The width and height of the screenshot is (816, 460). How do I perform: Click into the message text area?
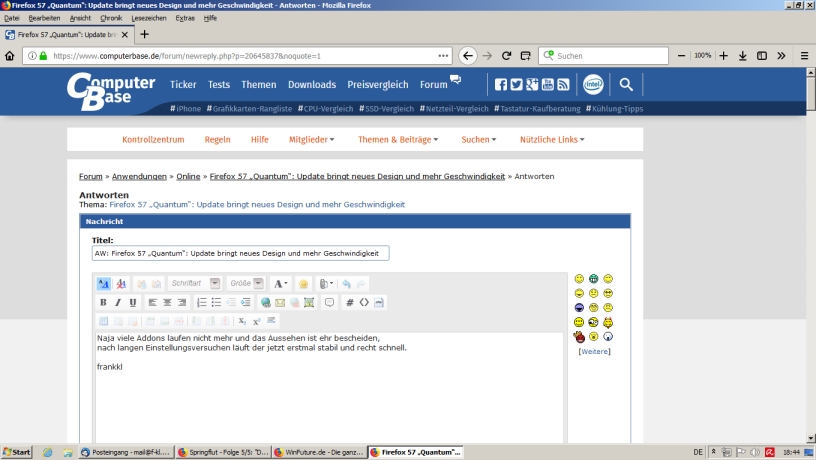click(329, 388)
